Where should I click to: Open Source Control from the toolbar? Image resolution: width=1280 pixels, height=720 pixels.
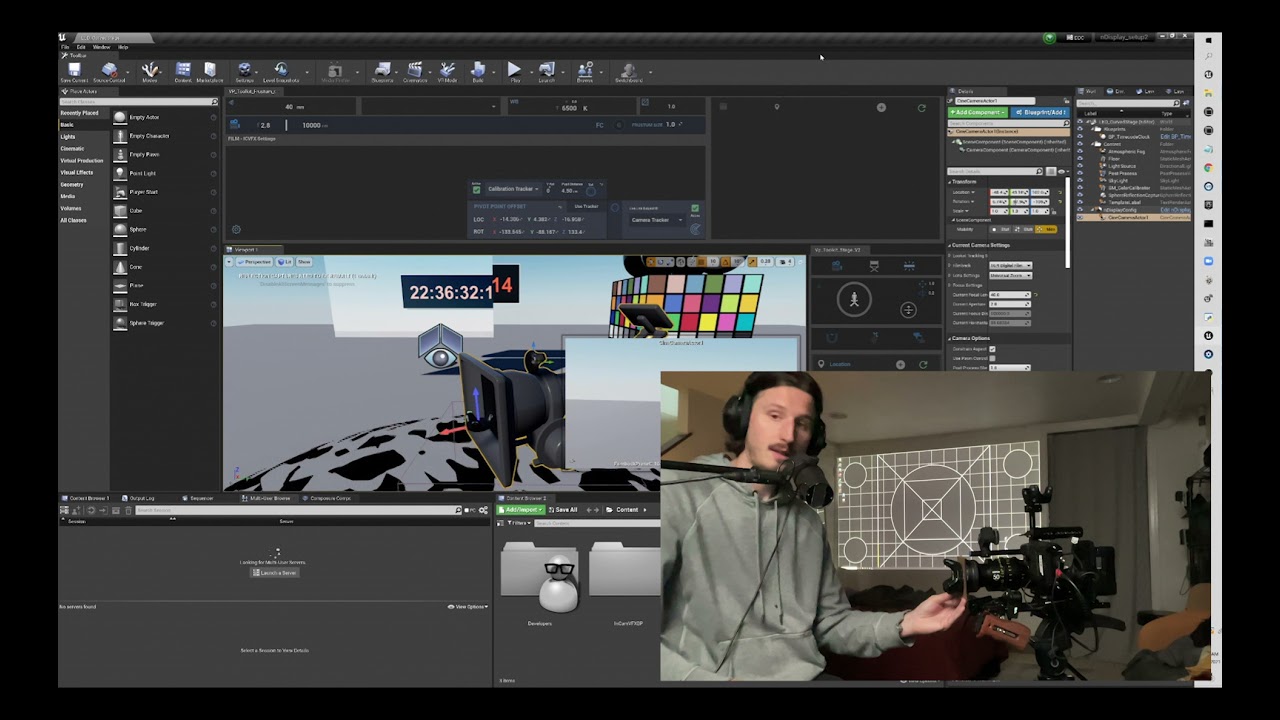point(109,71)
